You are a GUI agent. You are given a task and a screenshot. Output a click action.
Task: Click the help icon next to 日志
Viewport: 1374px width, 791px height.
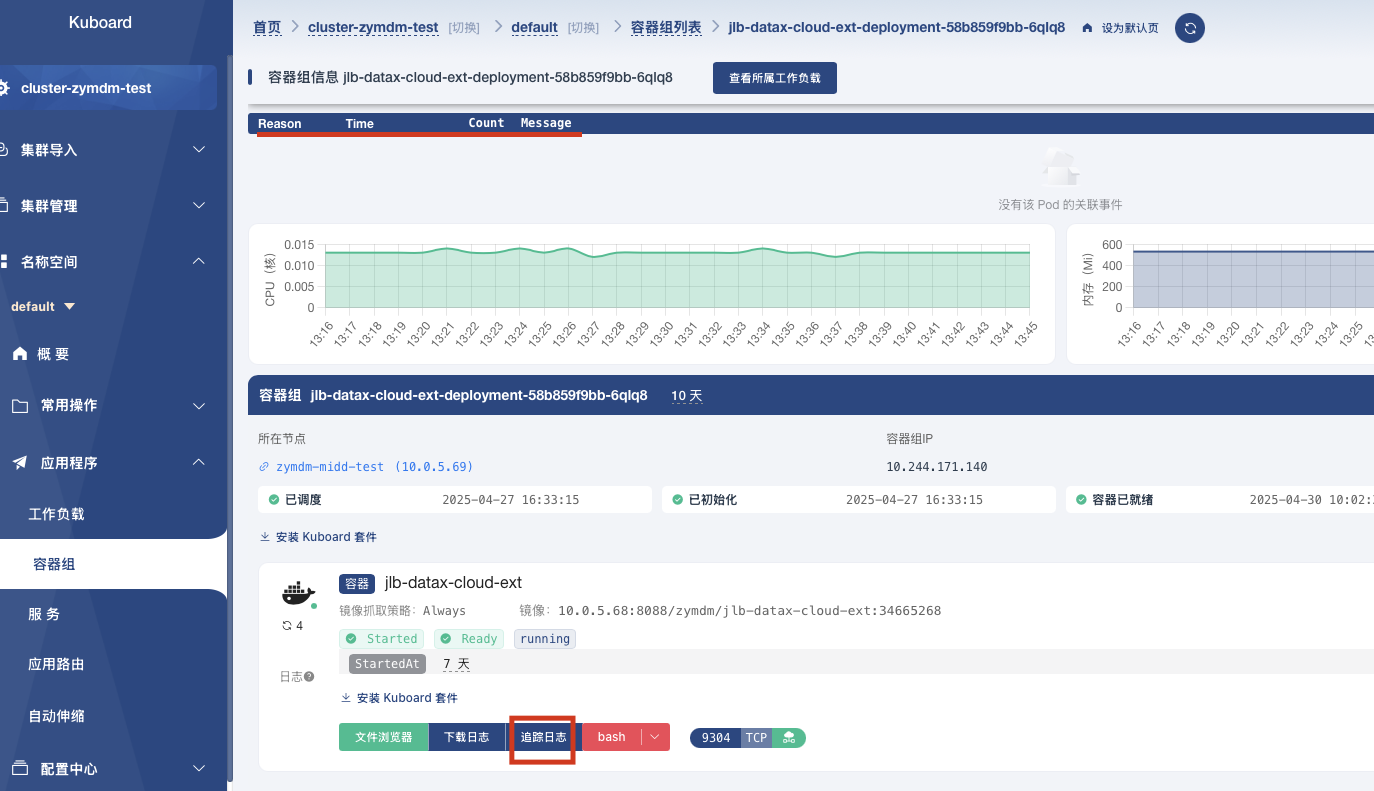309,677
